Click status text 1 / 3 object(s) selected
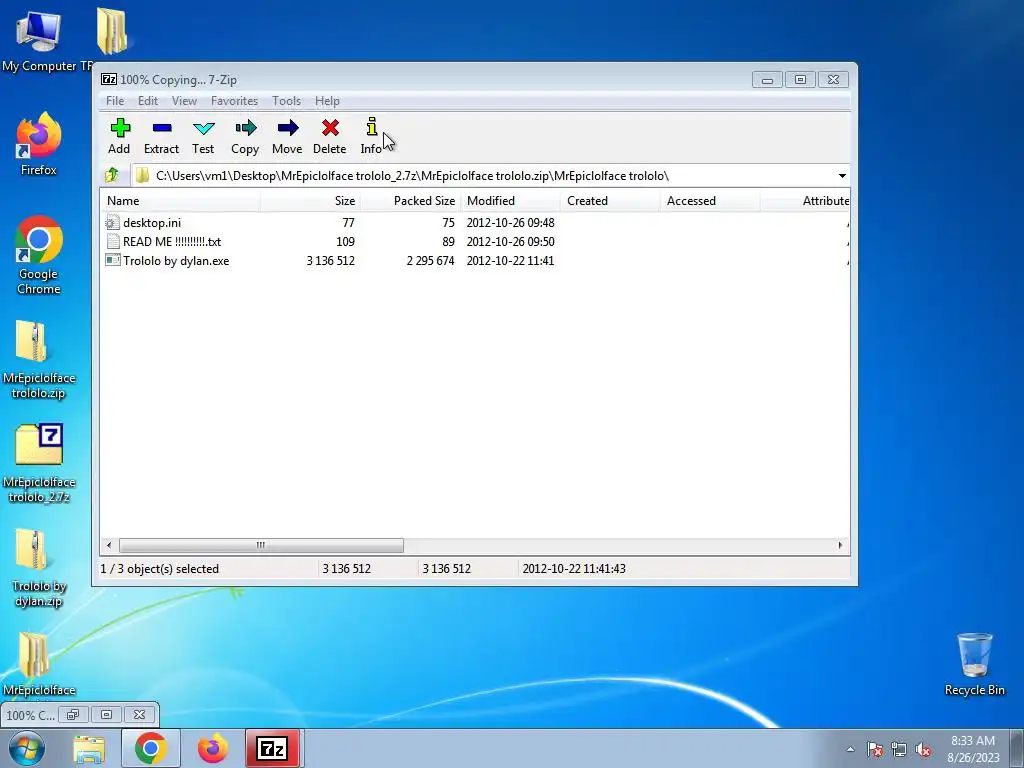This screenshot has height=768, width=1024. point(159,569)
